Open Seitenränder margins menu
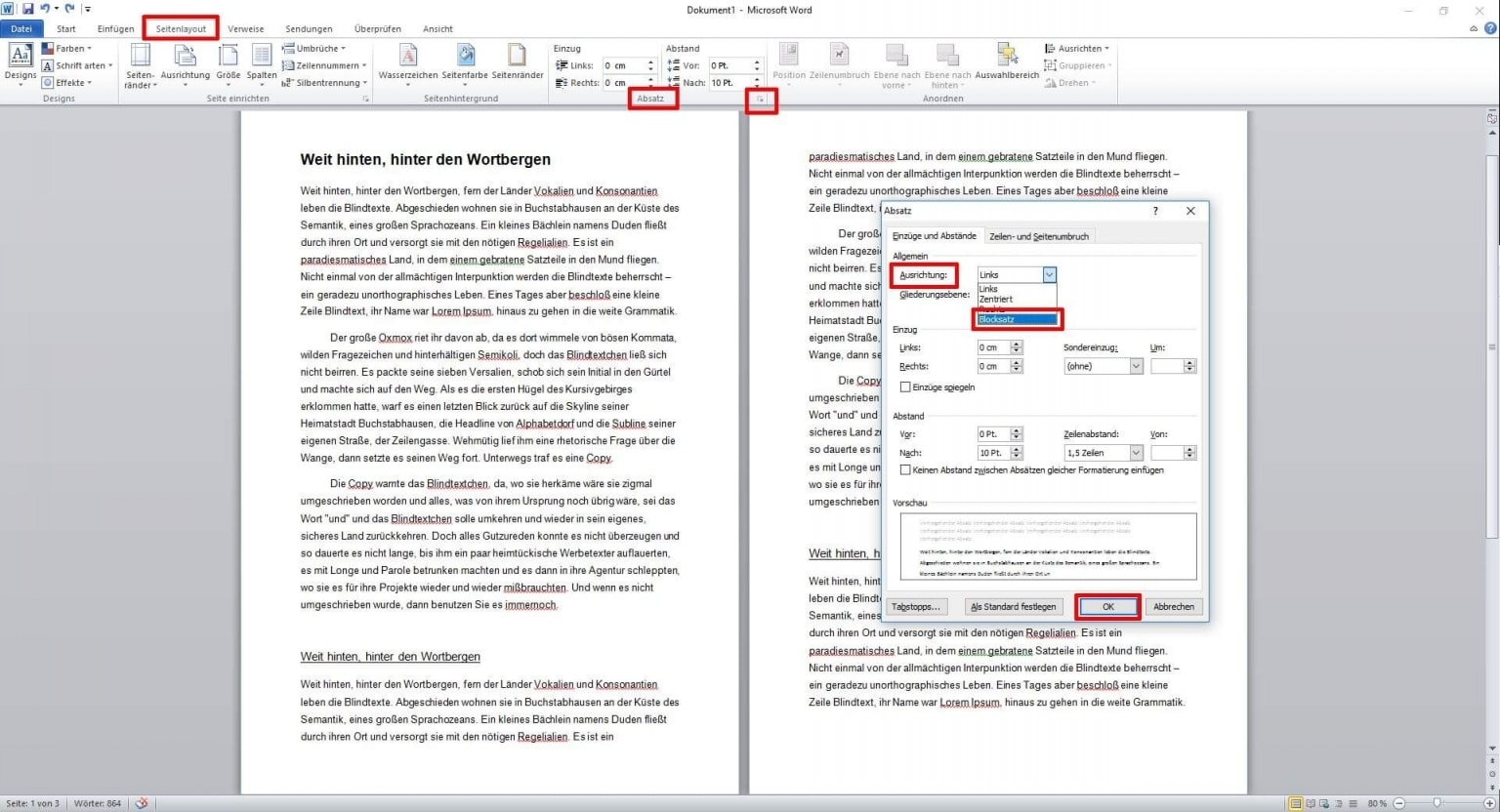Viewport: 1500px width, 812px height. (x=140, y=65)
